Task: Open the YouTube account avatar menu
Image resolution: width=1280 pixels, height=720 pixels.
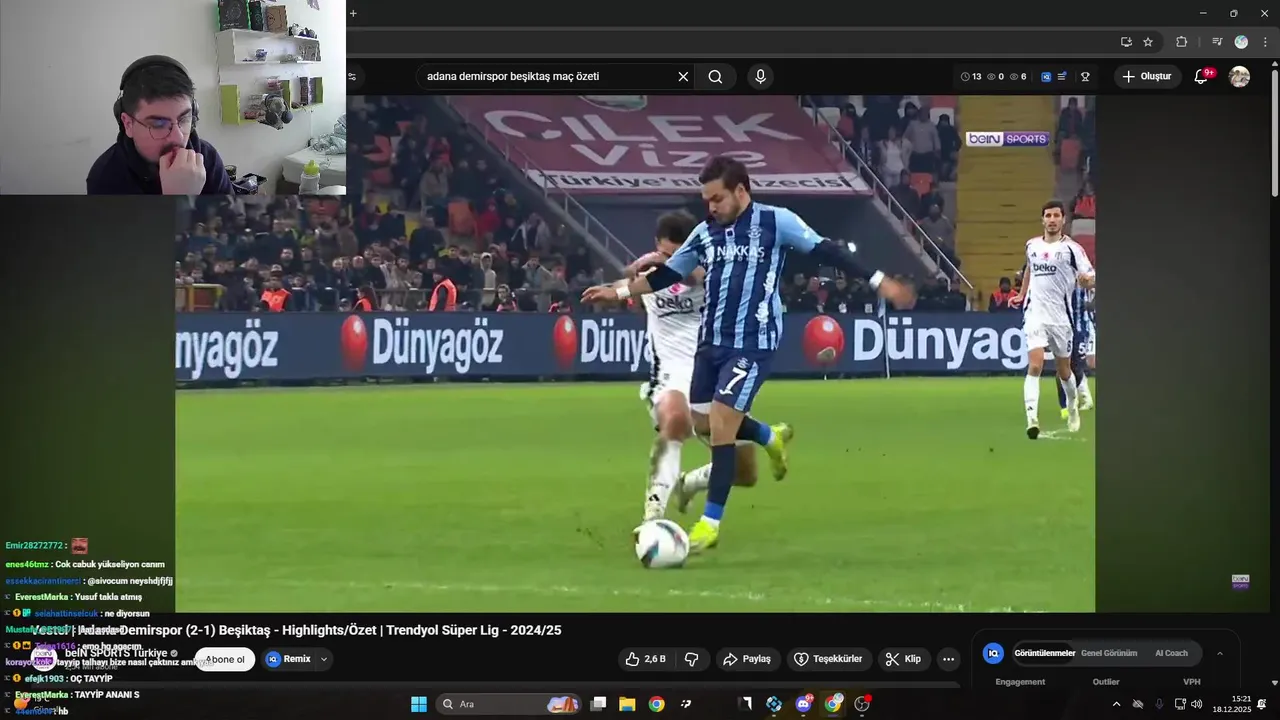Action: tap(1239, 77)
